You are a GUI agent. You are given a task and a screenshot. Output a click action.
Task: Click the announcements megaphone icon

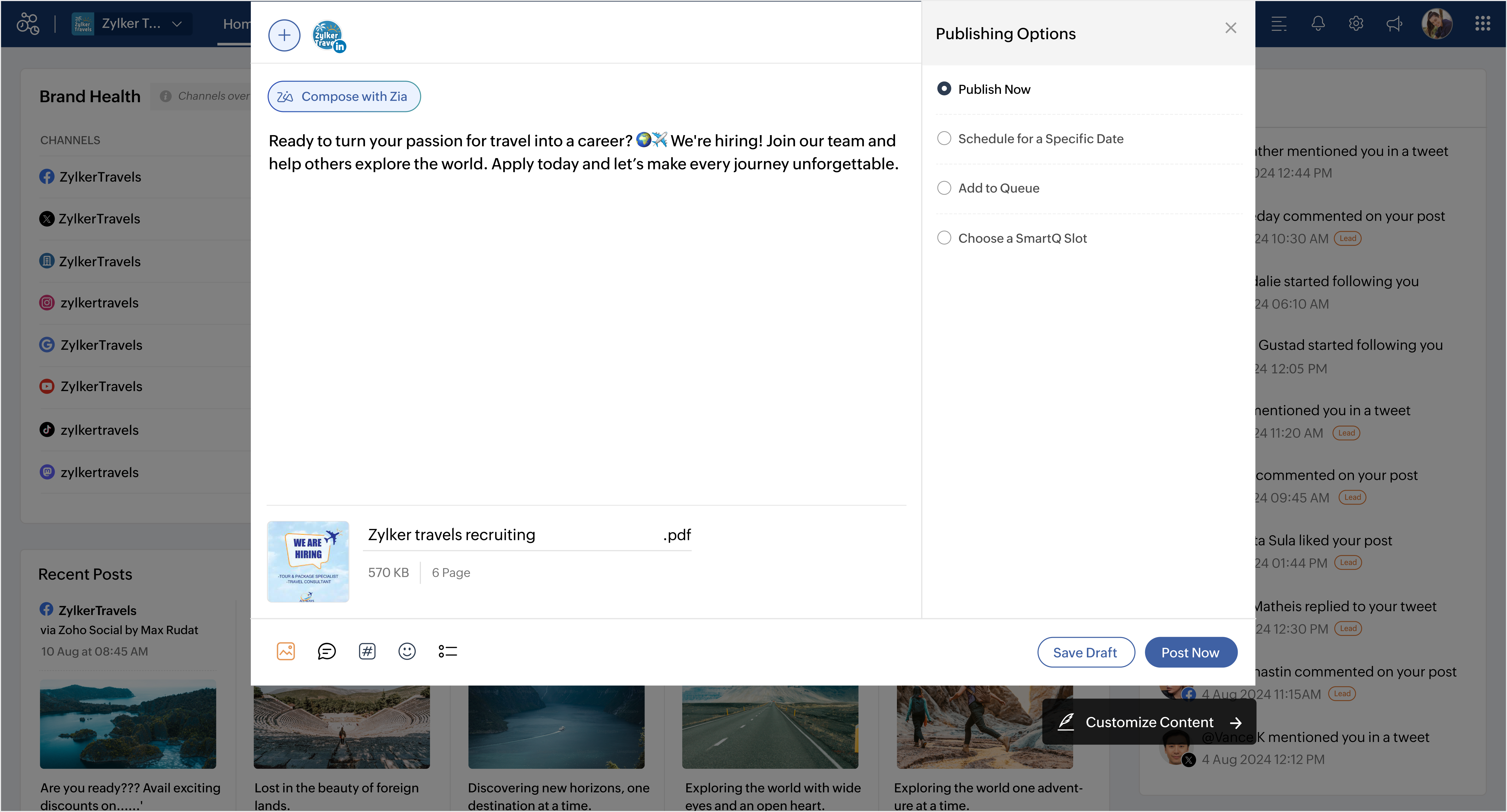[x=1394, y=24]
